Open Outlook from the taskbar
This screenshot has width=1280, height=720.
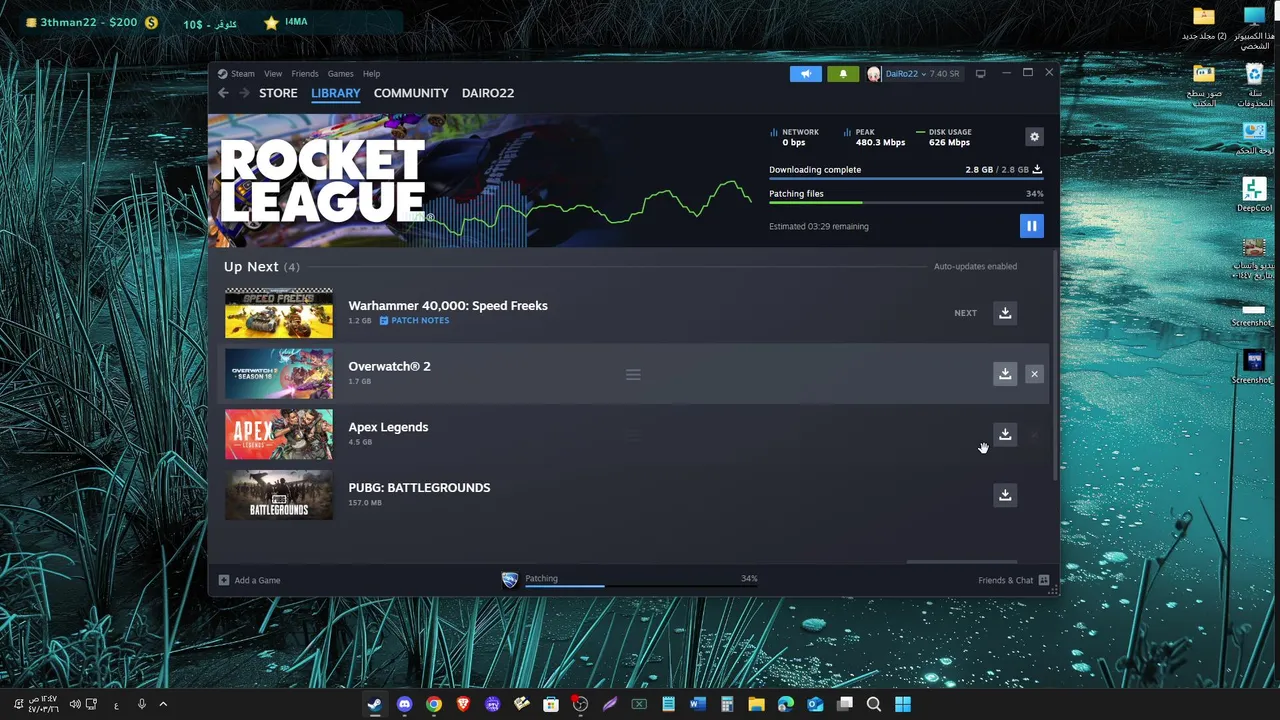tap(815, 704)
